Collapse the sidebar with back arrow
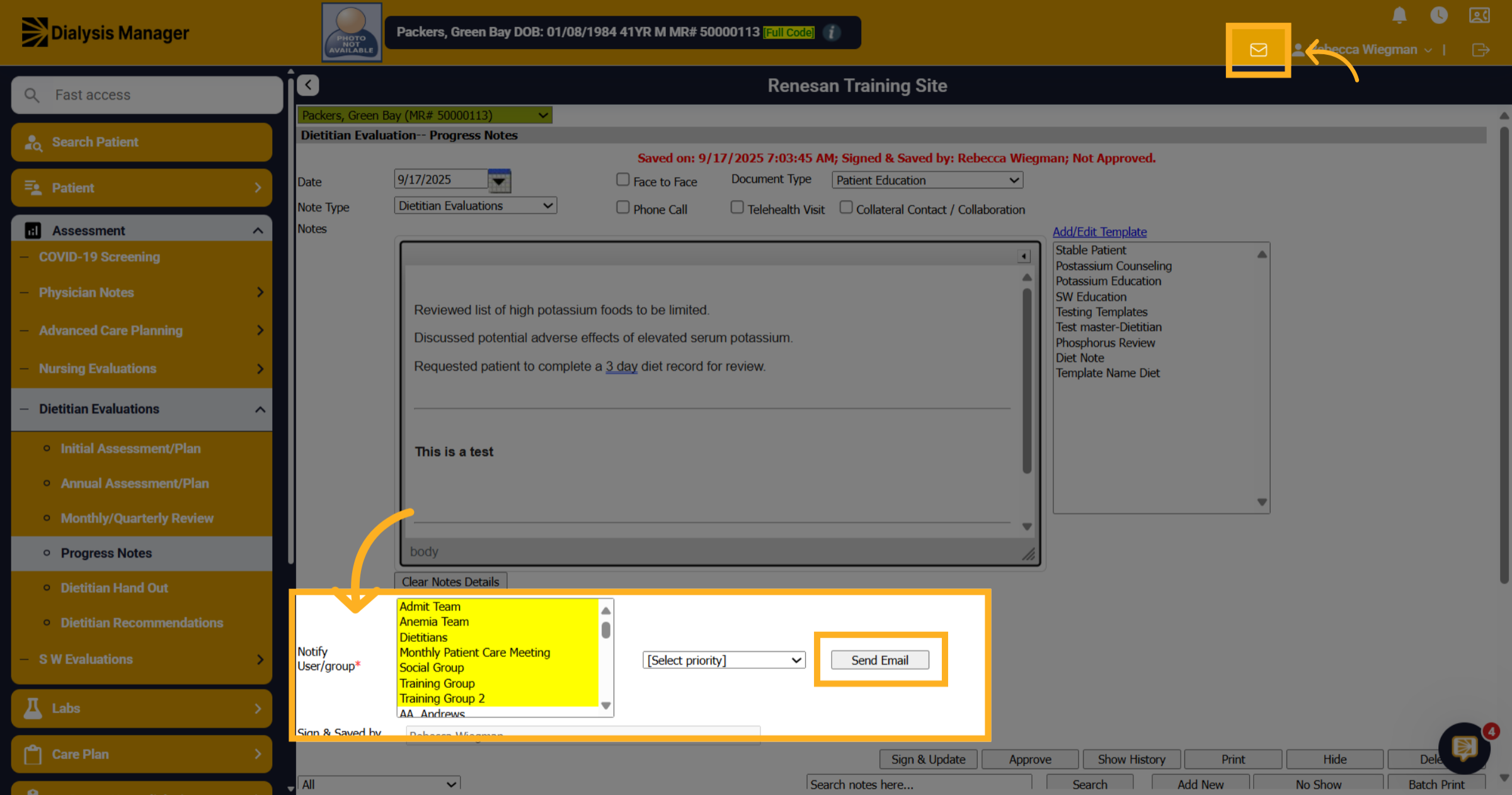This screenshot has width=1512, height=795. pos(308,85)
